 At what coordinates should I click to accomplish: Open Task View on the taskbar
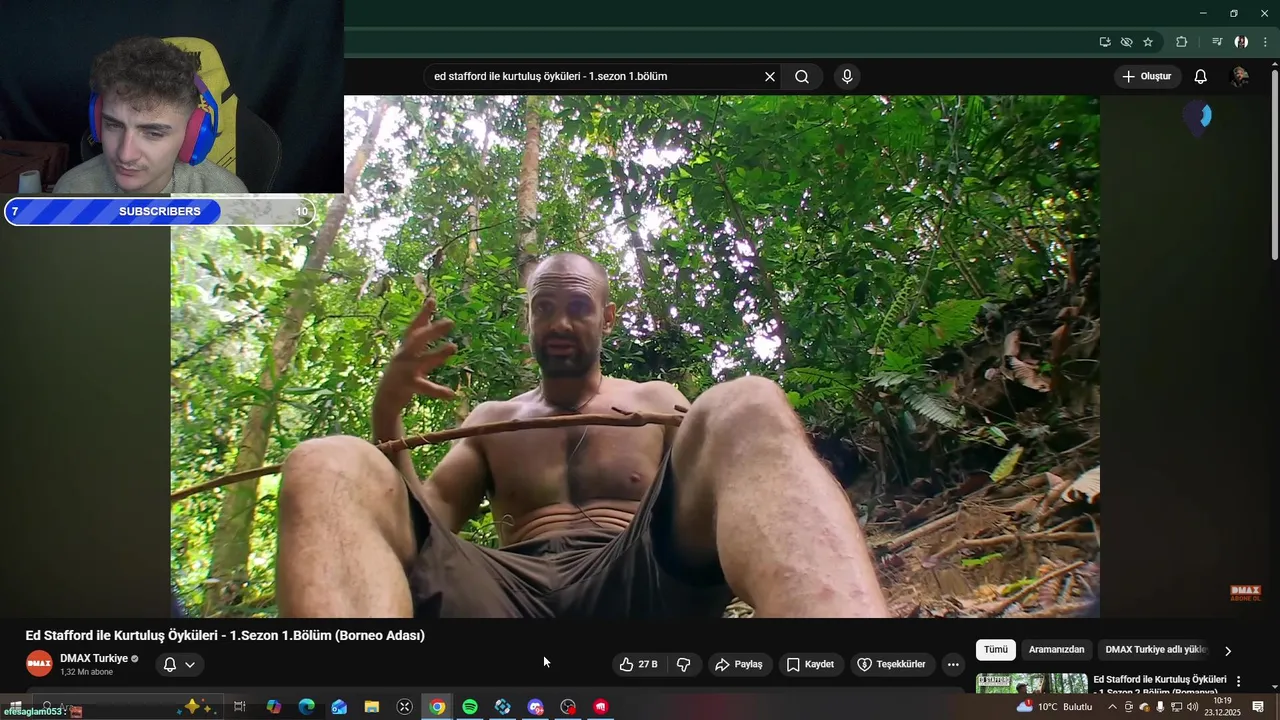coord(240,707)
